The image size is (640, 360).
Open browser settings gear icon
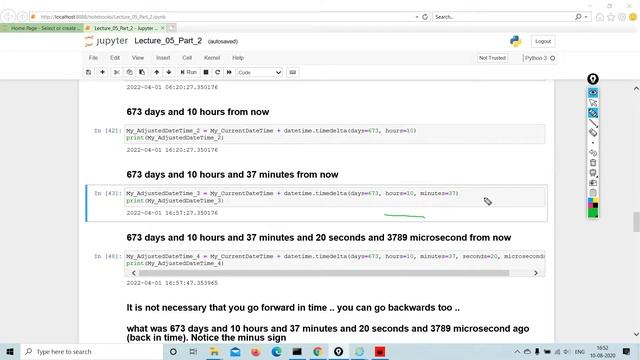tap(622, 17)
